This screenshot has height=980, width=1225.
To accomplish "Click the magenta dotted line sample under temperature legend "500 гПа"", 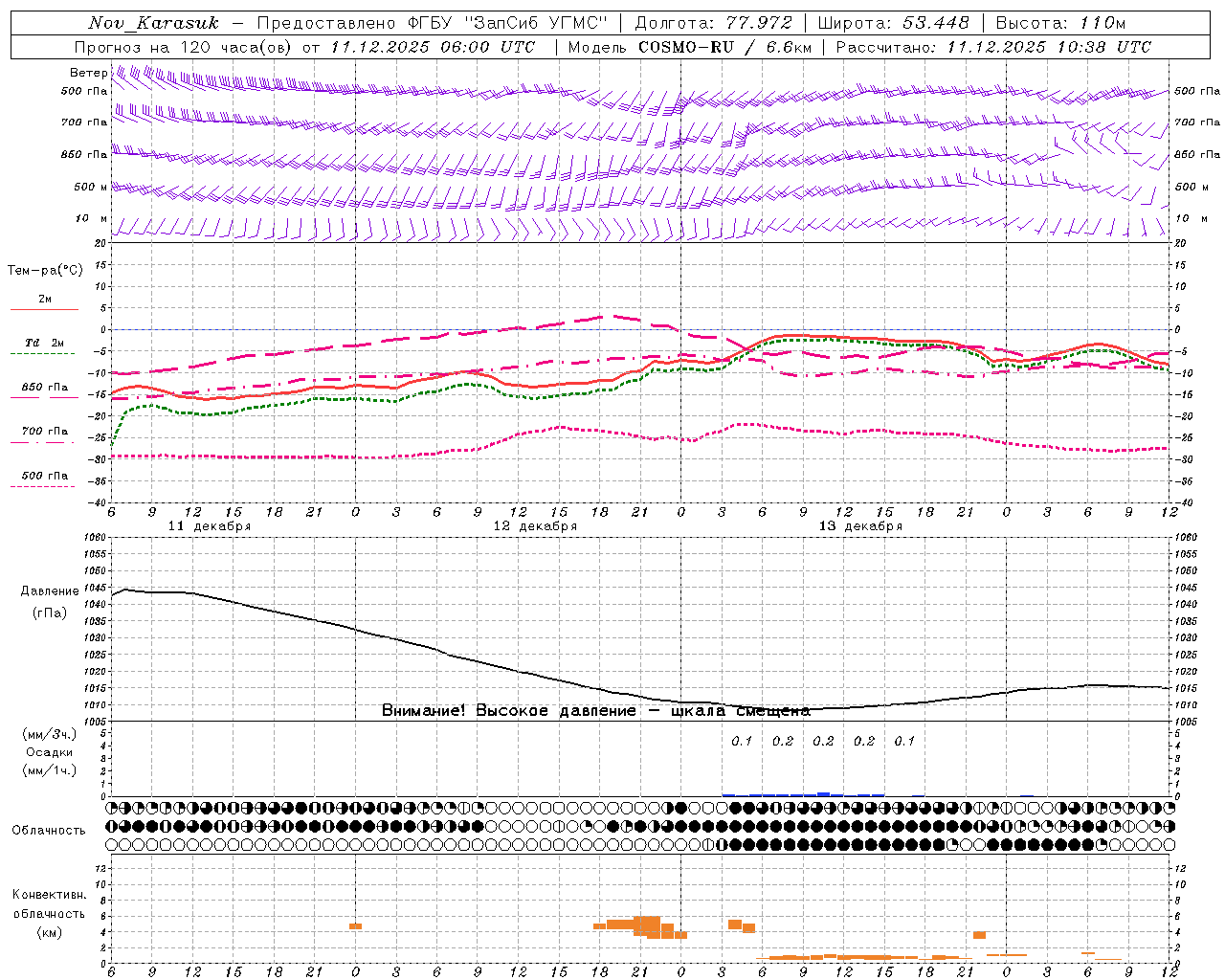I will point(42,486).
